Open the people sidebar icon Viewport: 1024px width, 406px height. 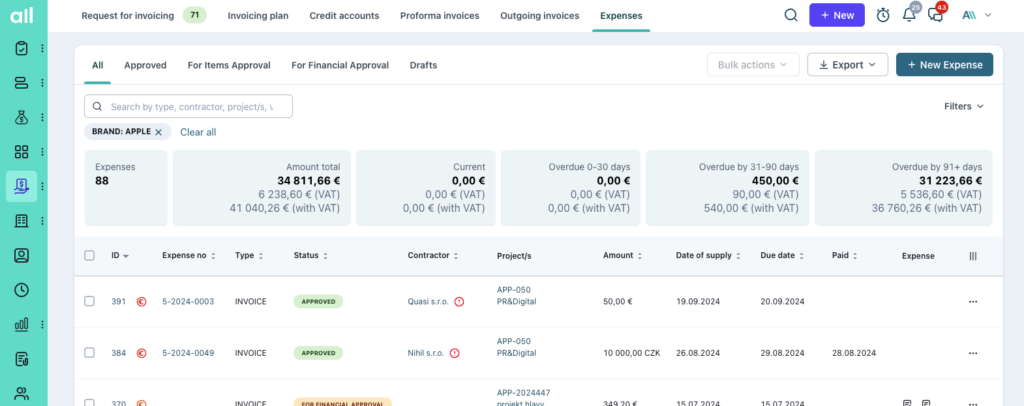pos(22,393)
